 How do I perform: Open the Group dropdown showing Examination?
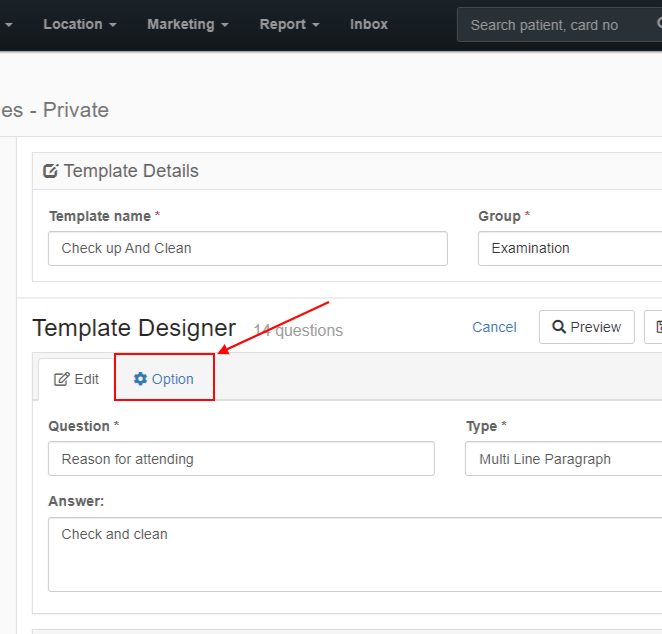[570, 248]
